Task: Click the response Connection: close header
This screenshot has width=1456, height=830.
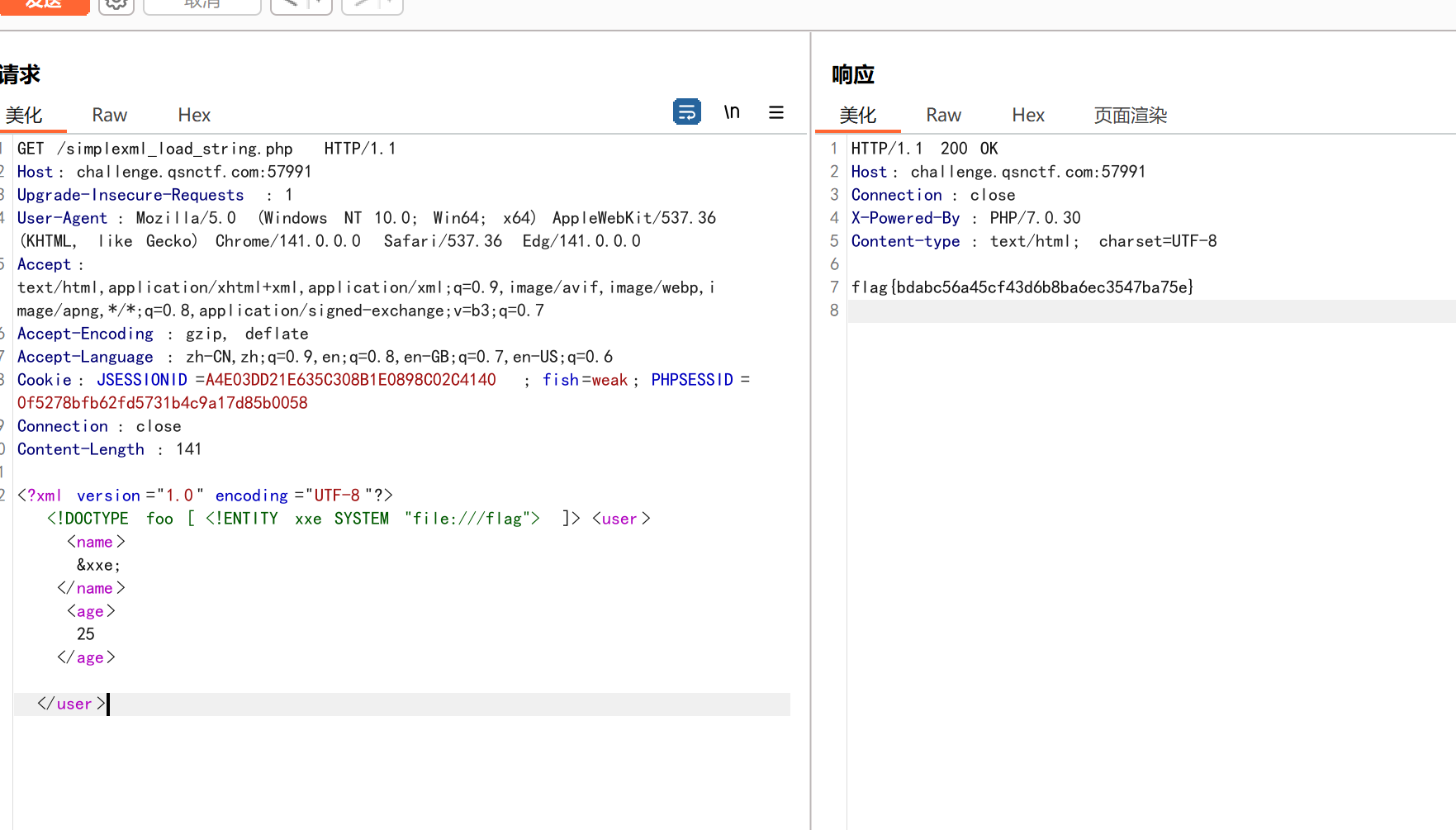Action: point(933,195)
